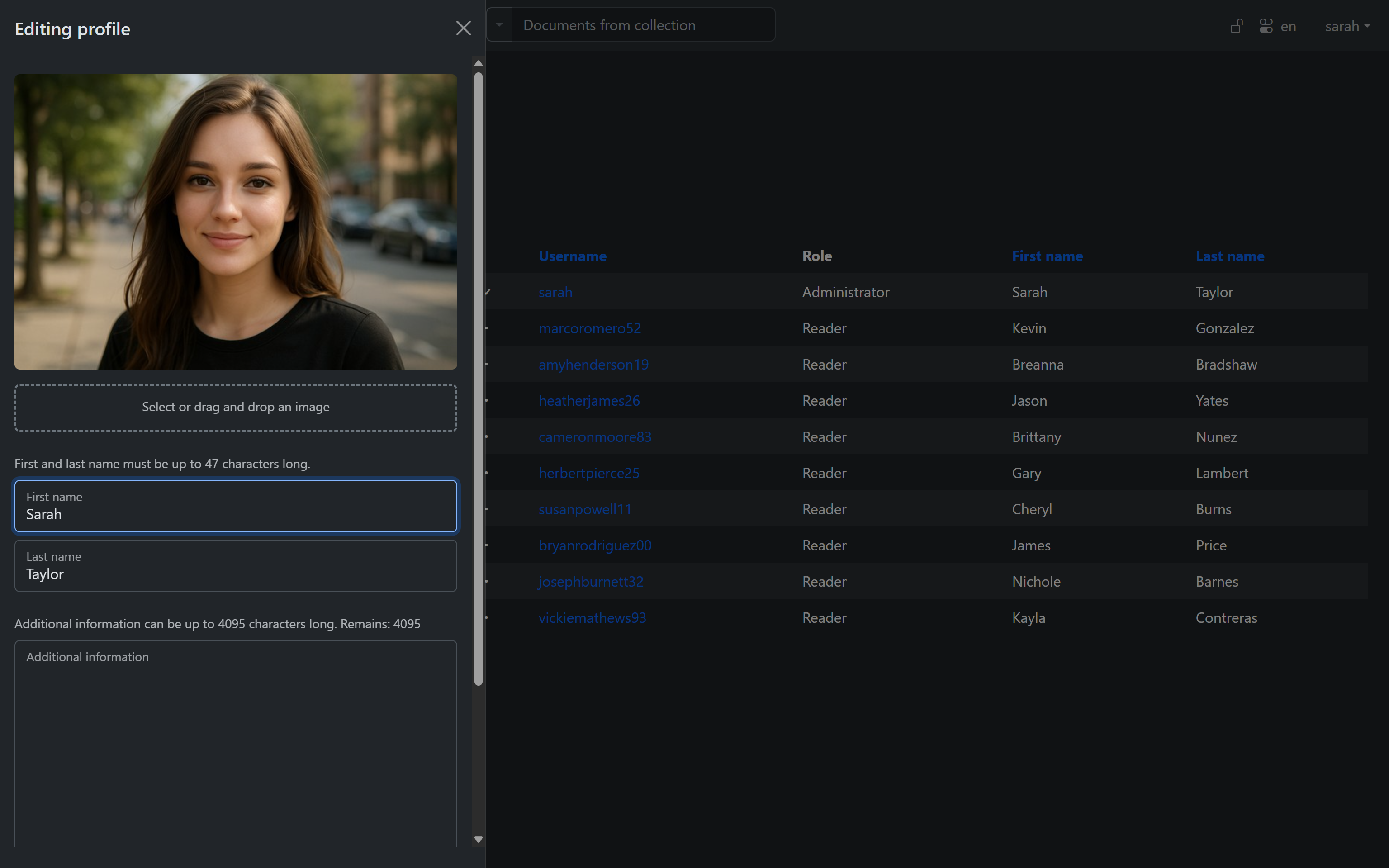Click the Jason first name cell

click(x=1029, y=401)
